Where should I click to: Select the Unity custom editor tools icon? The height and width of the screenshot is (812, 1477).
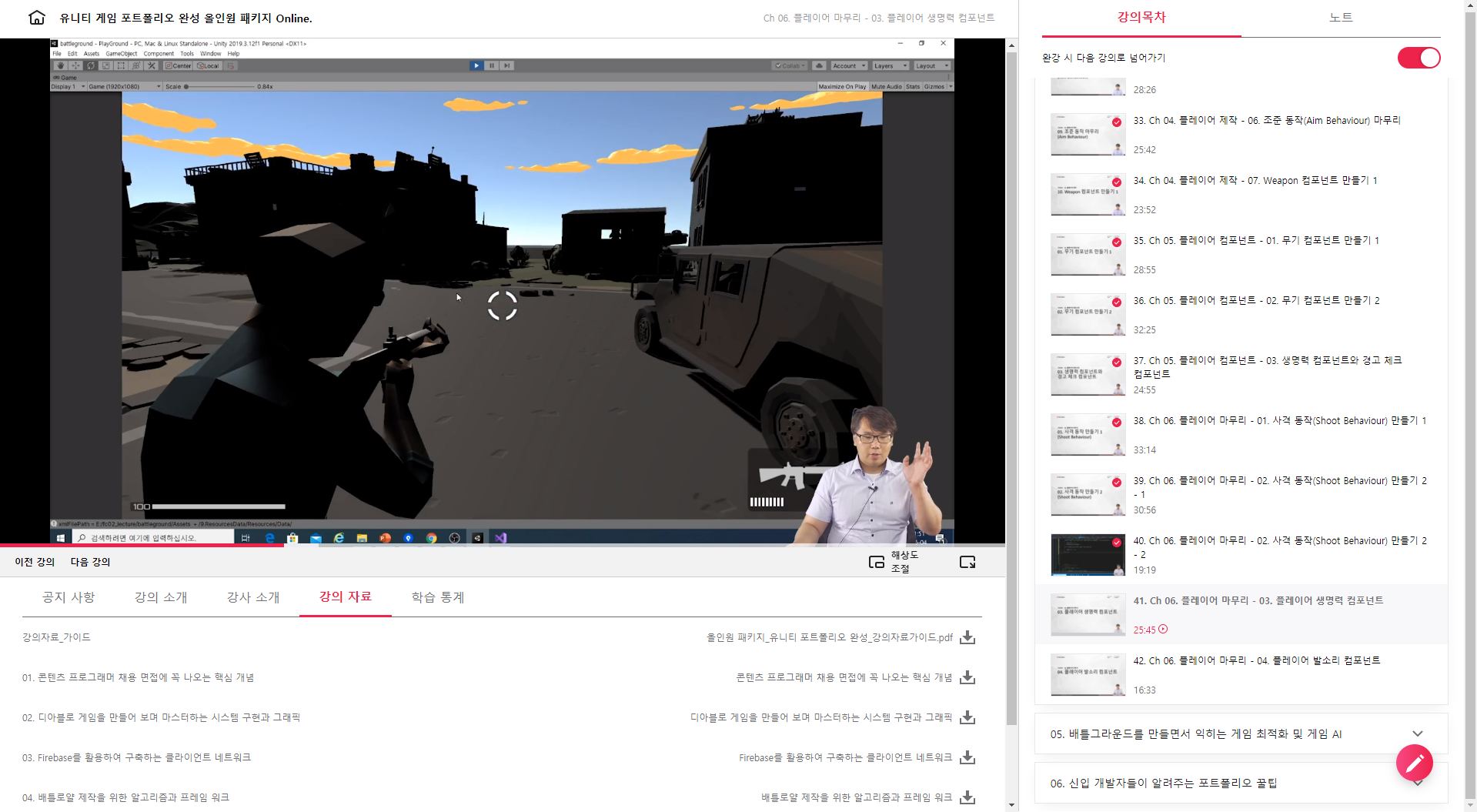point(152,65)
